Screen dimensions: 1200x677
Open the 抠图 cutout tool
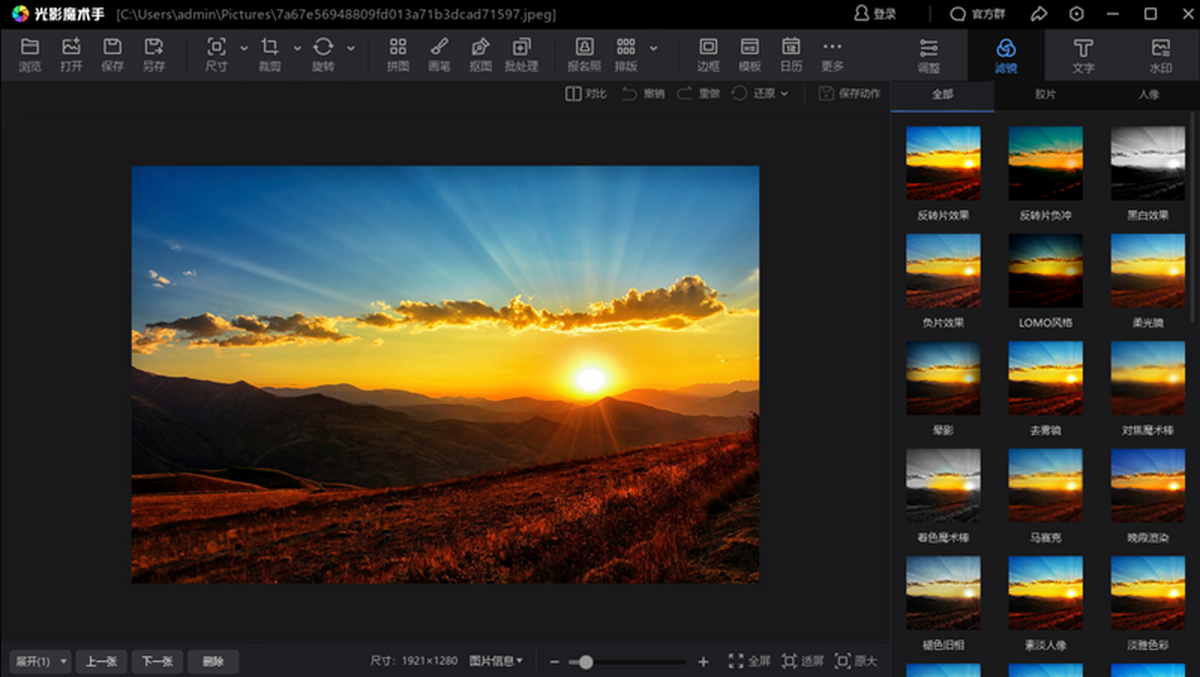click(x=480, y=53)
